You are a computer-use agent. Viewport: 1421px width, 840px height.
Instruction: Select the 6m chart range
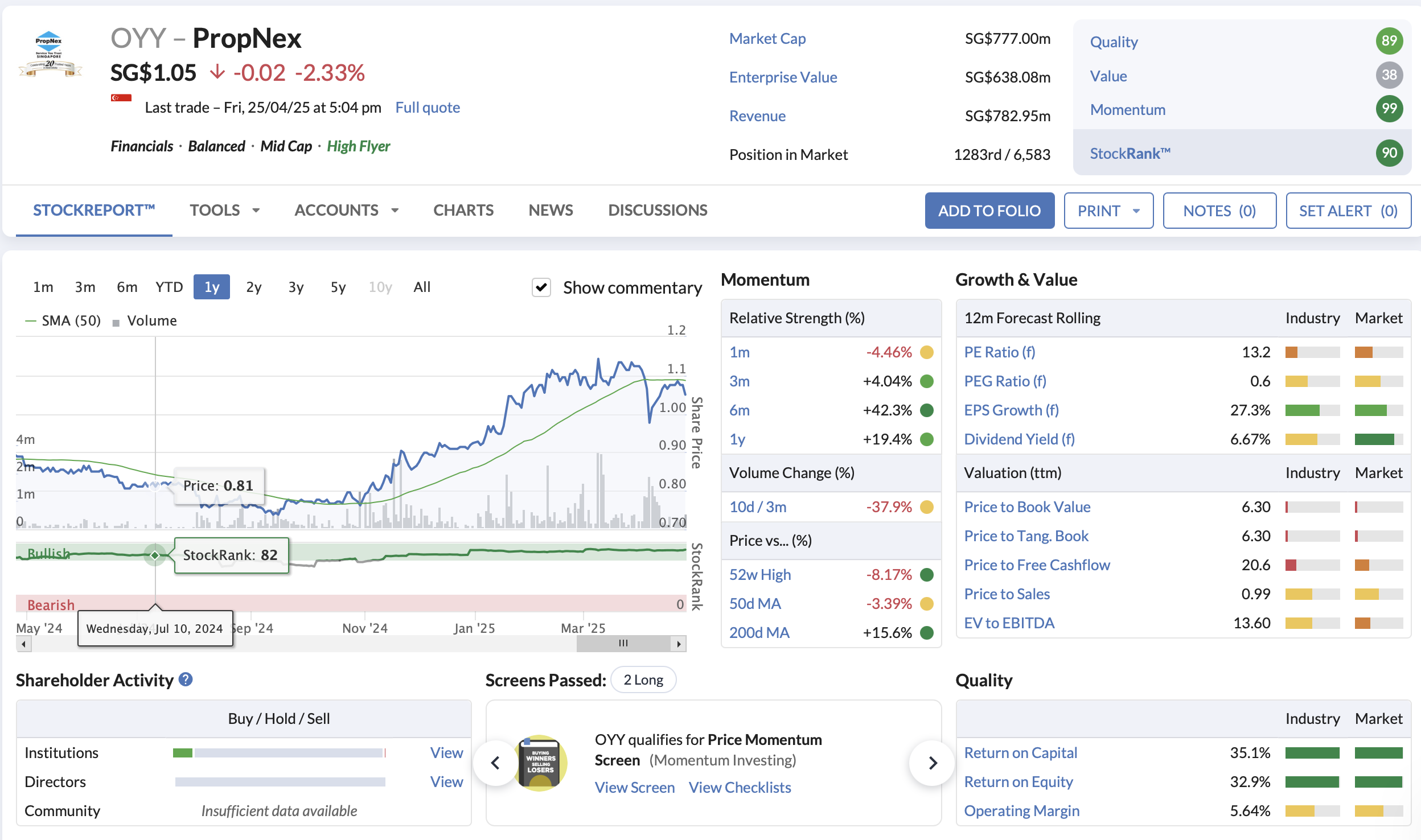pyautogui.click(x=127, y=287)
